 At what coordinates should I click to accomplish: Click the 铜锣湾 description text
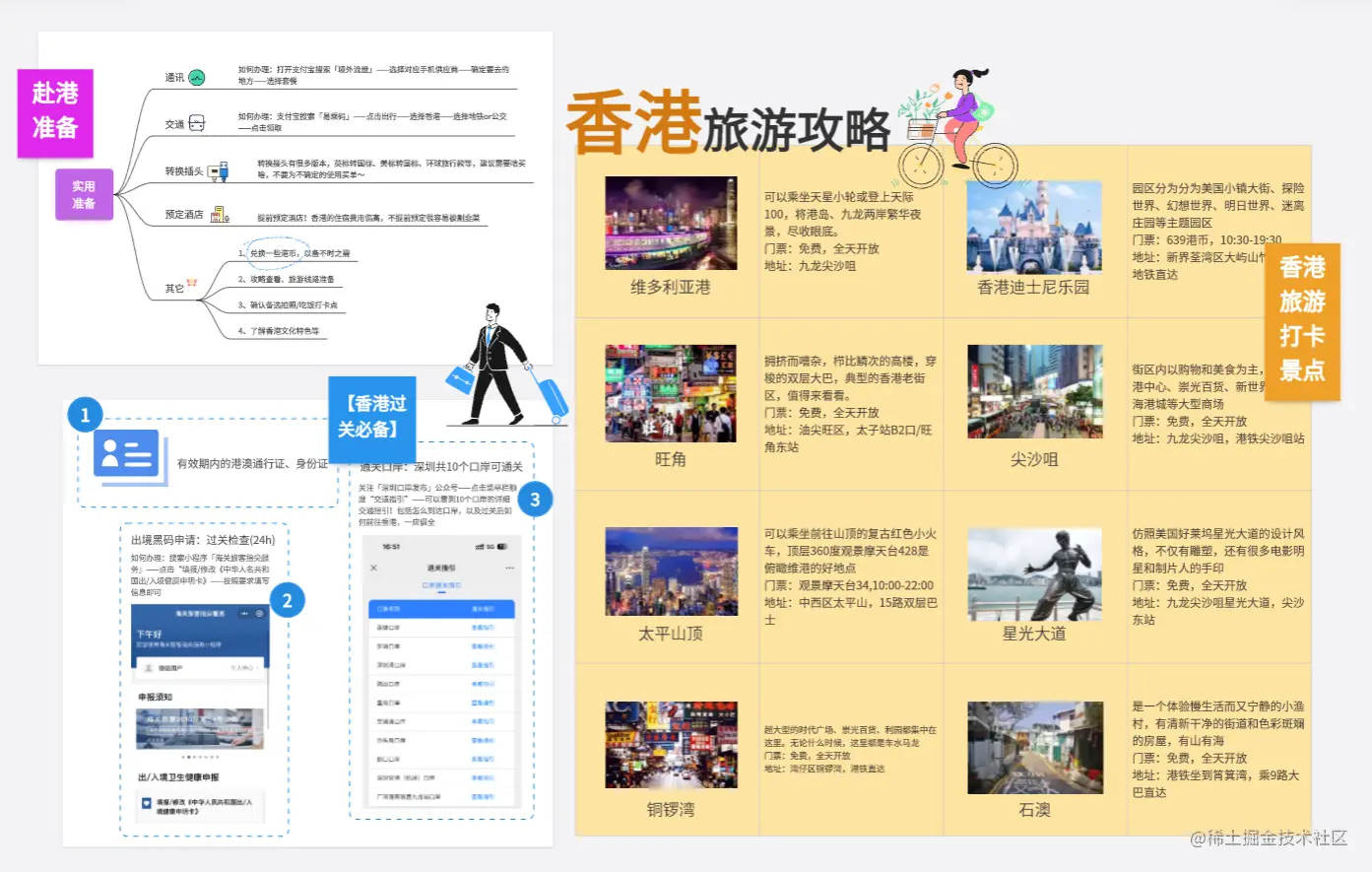[x=851, y=749]
